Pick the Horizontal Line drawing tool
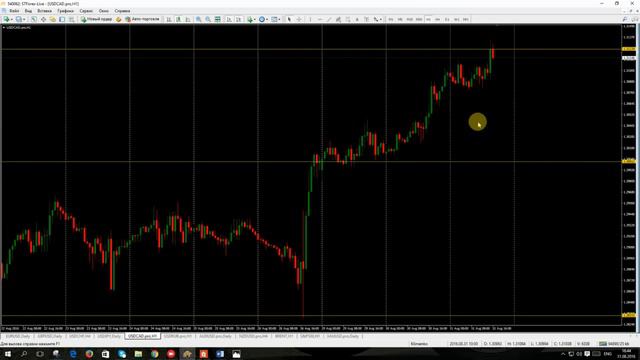640x360 pixels. point(320,19)
